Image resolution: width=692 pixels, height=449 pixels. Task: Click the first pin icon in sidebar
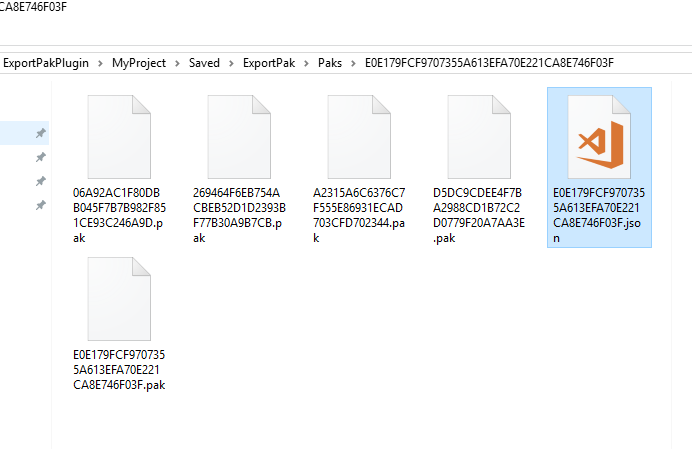pos(41,133)
